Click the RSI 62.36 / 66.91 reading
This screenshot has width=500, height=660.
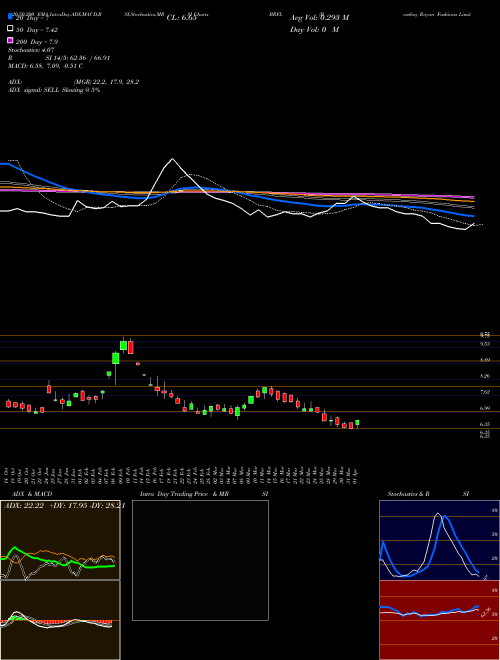59,58
